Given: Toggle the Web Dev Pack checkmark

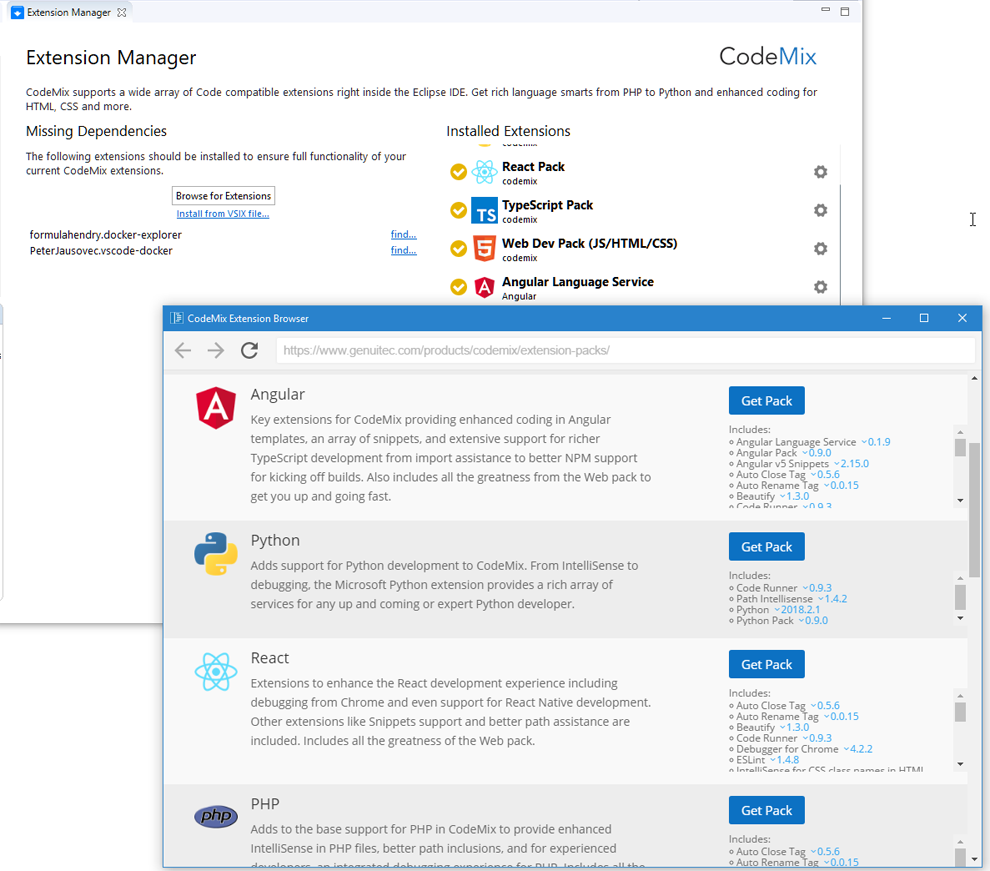Looking at the screenshot, I should (458, 249).
